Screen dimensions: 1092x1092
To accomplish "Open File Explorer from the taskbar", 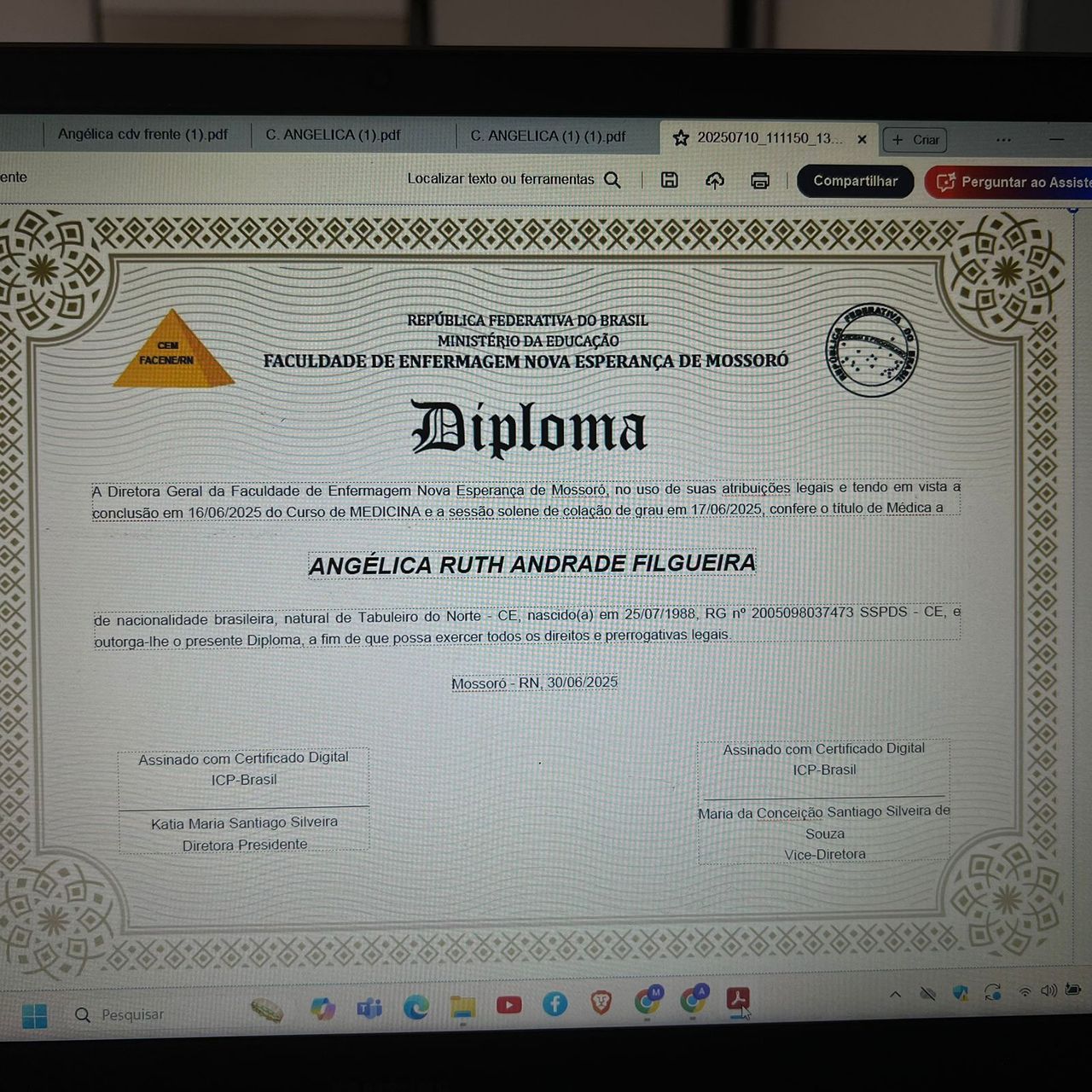I will [462, 1007].
